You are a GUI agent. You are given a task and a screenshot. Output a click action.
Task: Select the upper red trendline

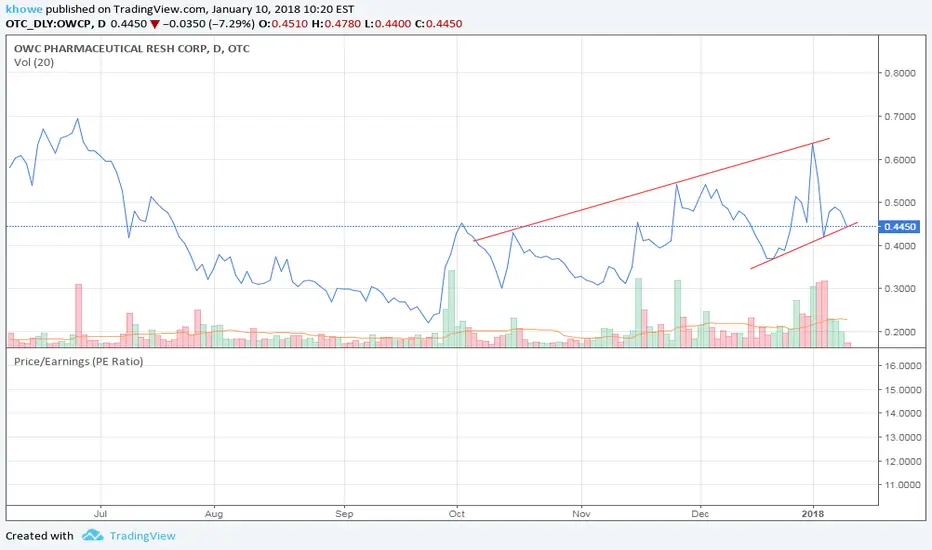pos(651,190)
